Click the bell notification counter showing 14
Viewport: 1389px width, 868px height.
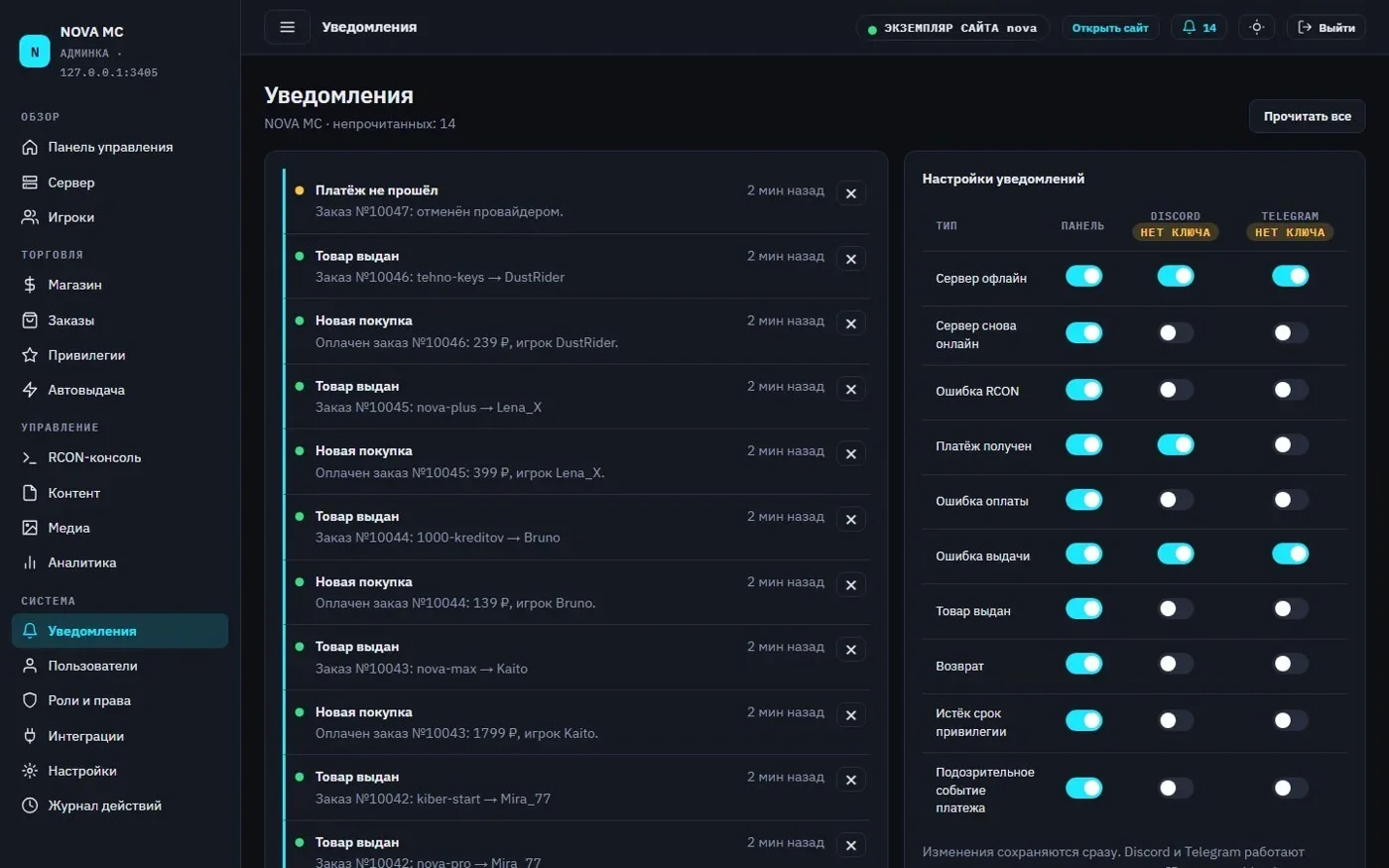click(x=1199, y=27)
